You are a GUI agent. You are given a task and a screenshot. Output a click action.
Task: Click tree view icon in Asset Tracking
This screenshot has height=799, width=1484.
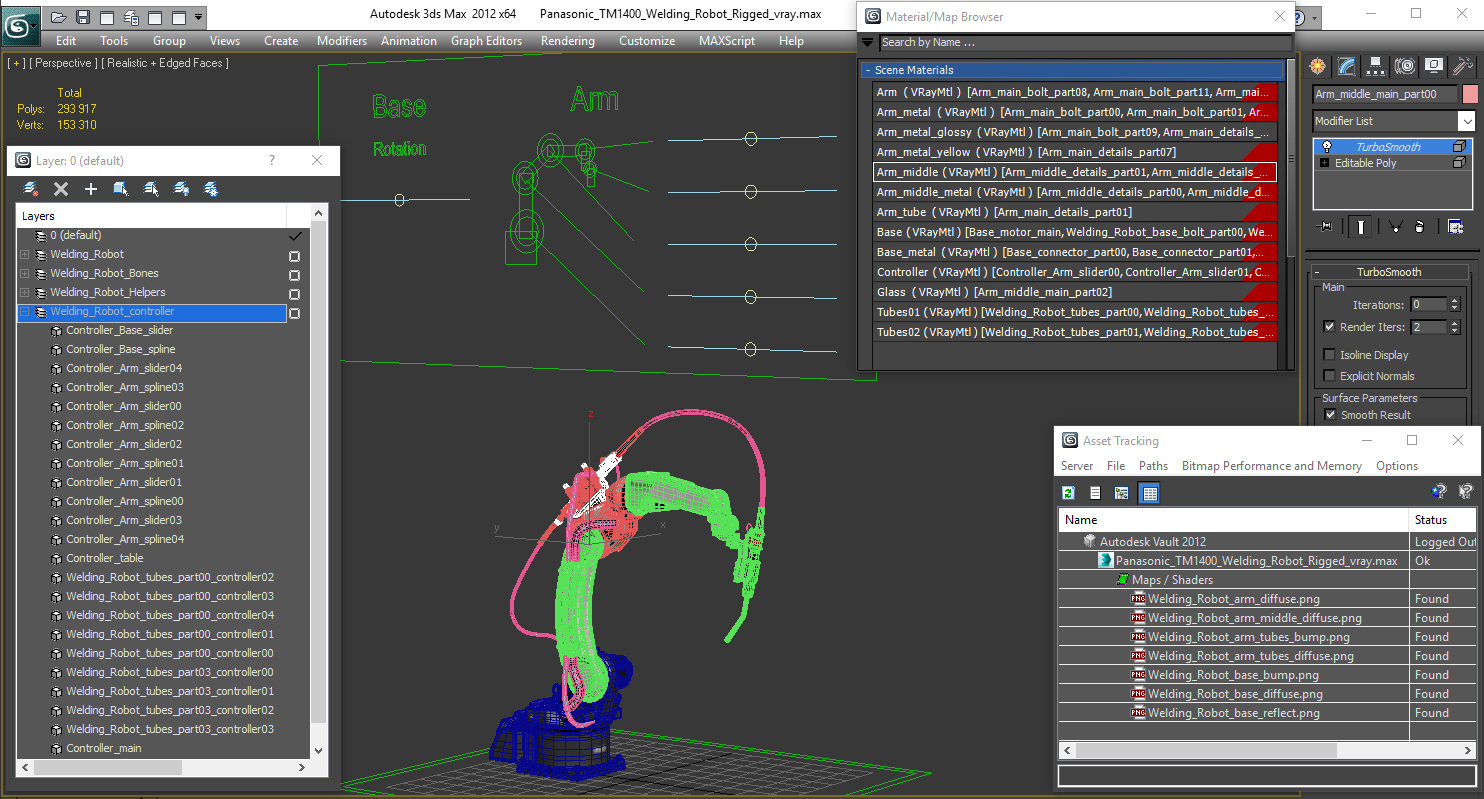pyautogui.click(x=1122, y=493)
